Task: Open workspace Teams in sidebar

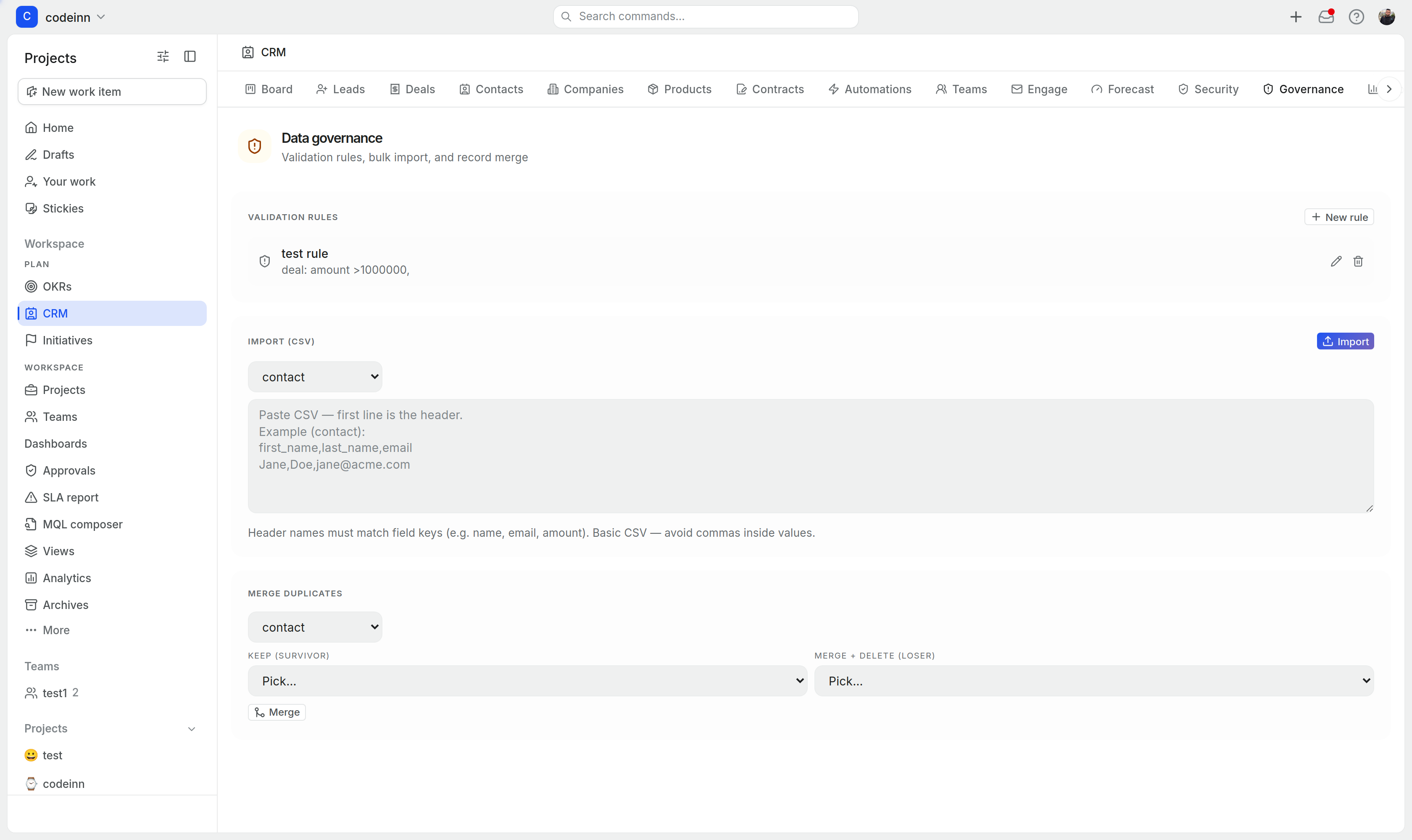Action: [112, 417]
